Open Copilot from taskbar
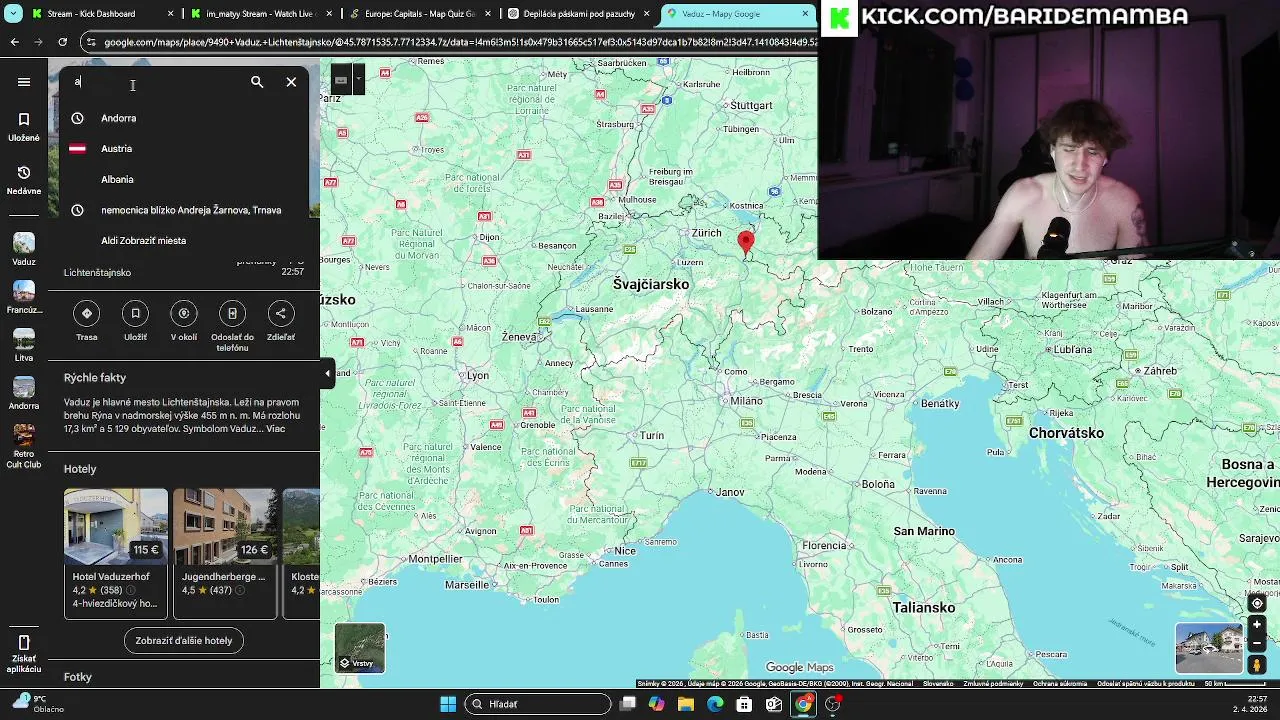1280x720 pixels. click(x=656, y=704)
